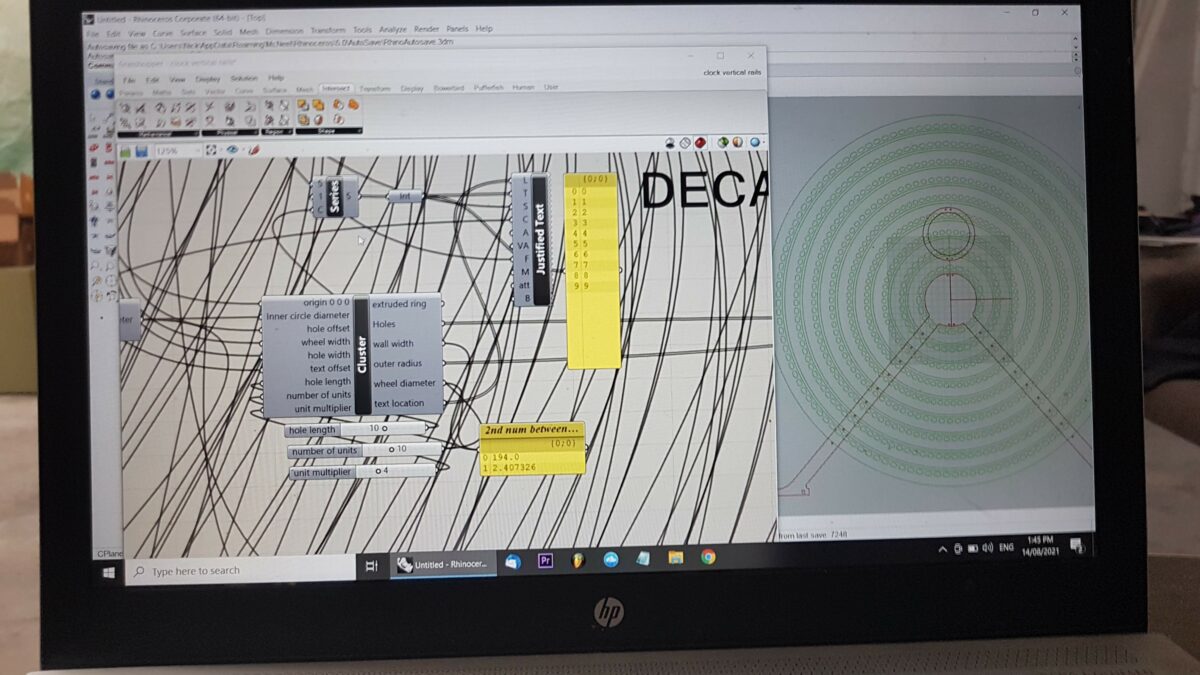Open the Rhino Surface menu

[x=193, y=33]
